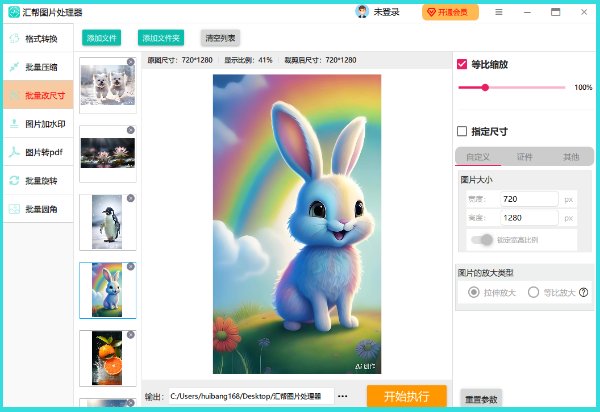This screenshot has height=412, width=600.
Task: Click the 批量圆角 picture icon
Action: (x=14, y=209)
